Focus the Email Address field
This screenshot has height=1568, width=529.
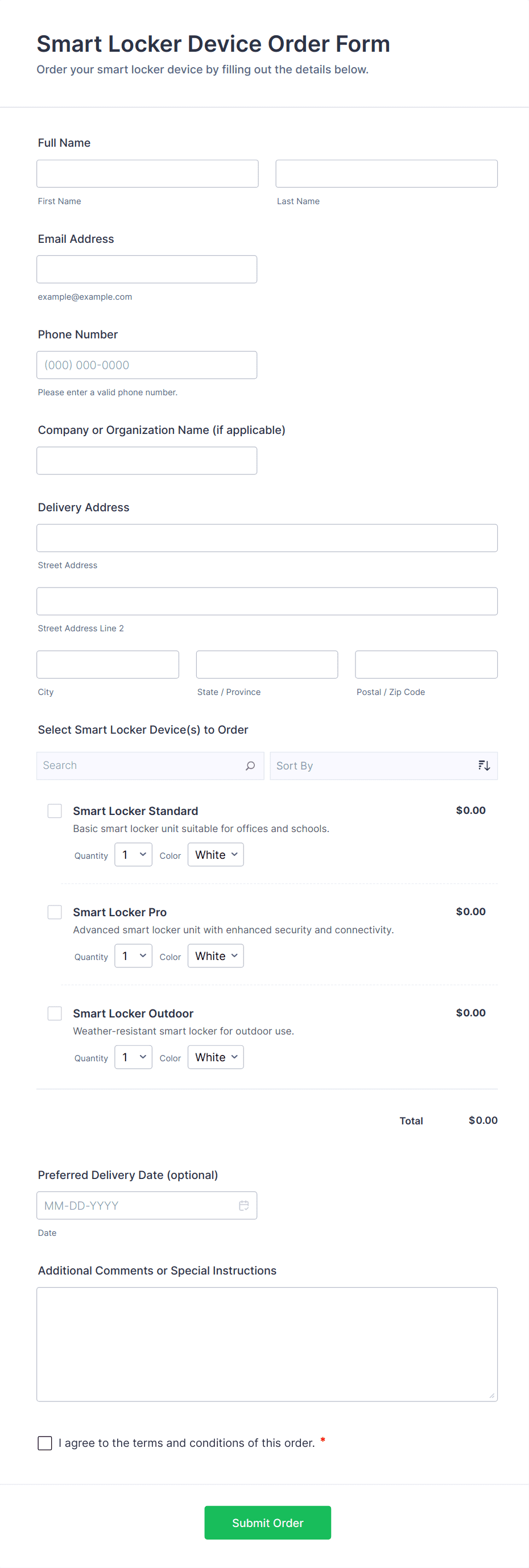[x=147, y=270]
